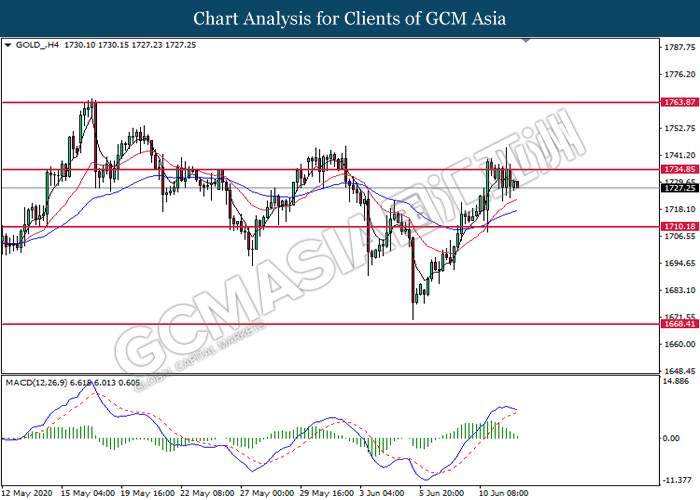Click the GOLD_,H4 symbol label
The height and width of the screenshot is (500, 700).
point(38,45)
